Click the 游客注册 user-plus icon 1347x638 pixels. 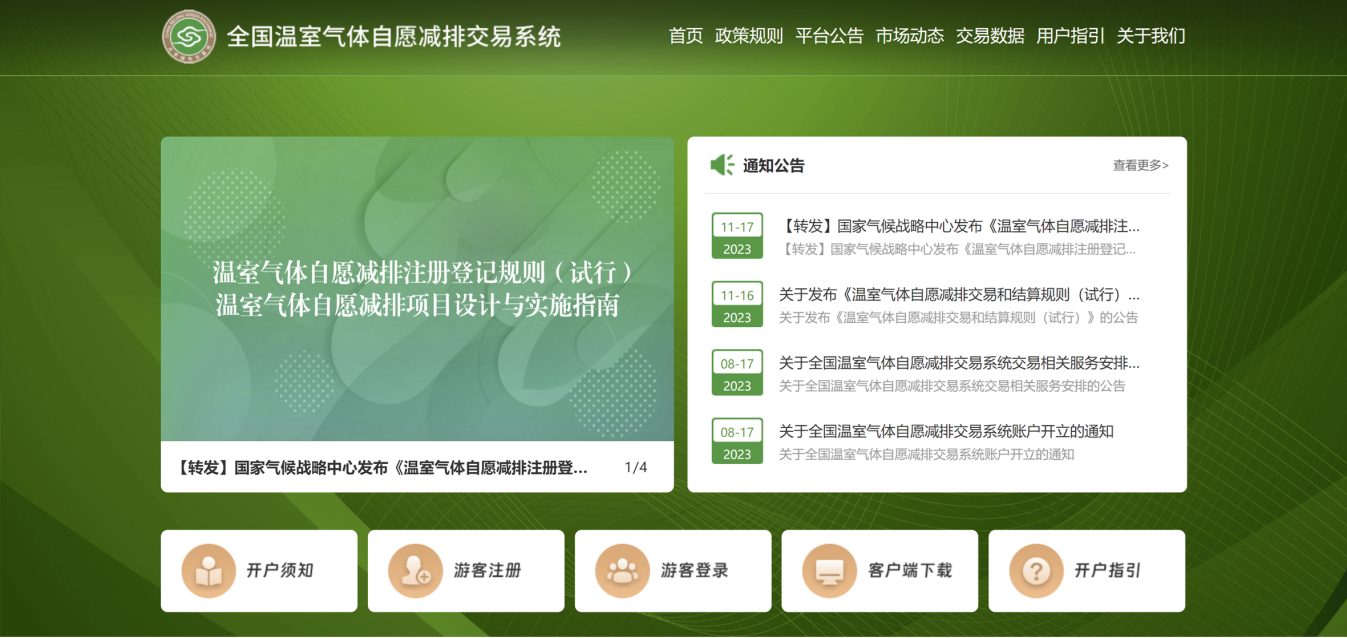415,571
